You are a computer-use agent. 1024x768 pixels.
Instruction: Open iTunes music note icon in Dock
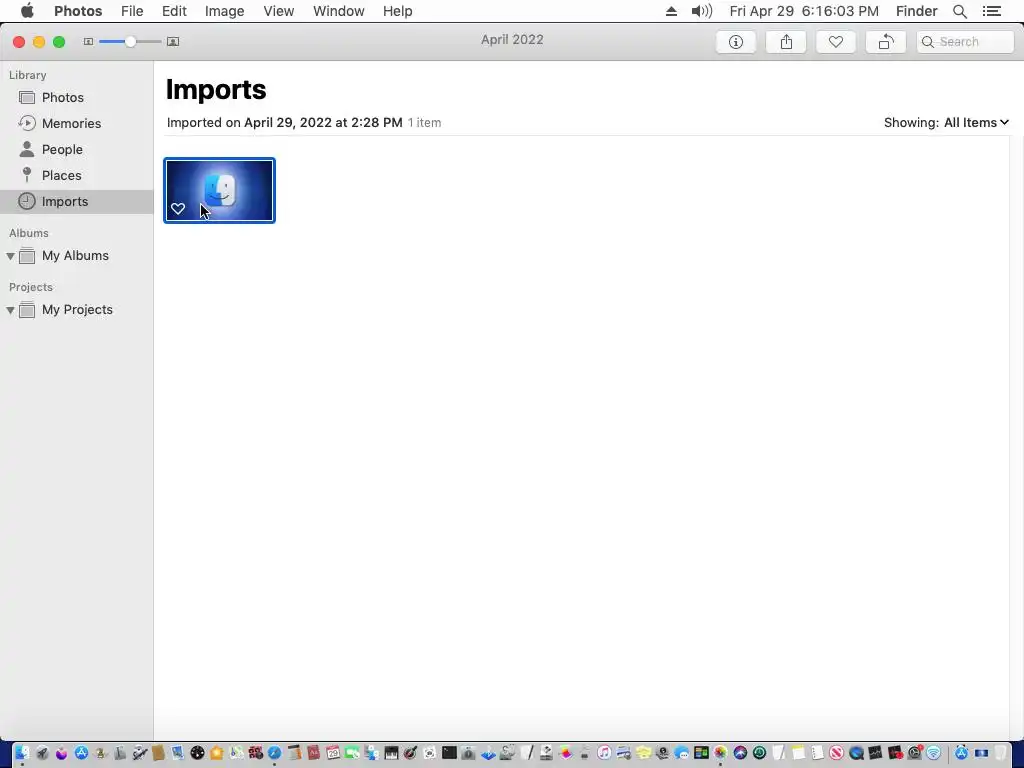pos(604,753)
